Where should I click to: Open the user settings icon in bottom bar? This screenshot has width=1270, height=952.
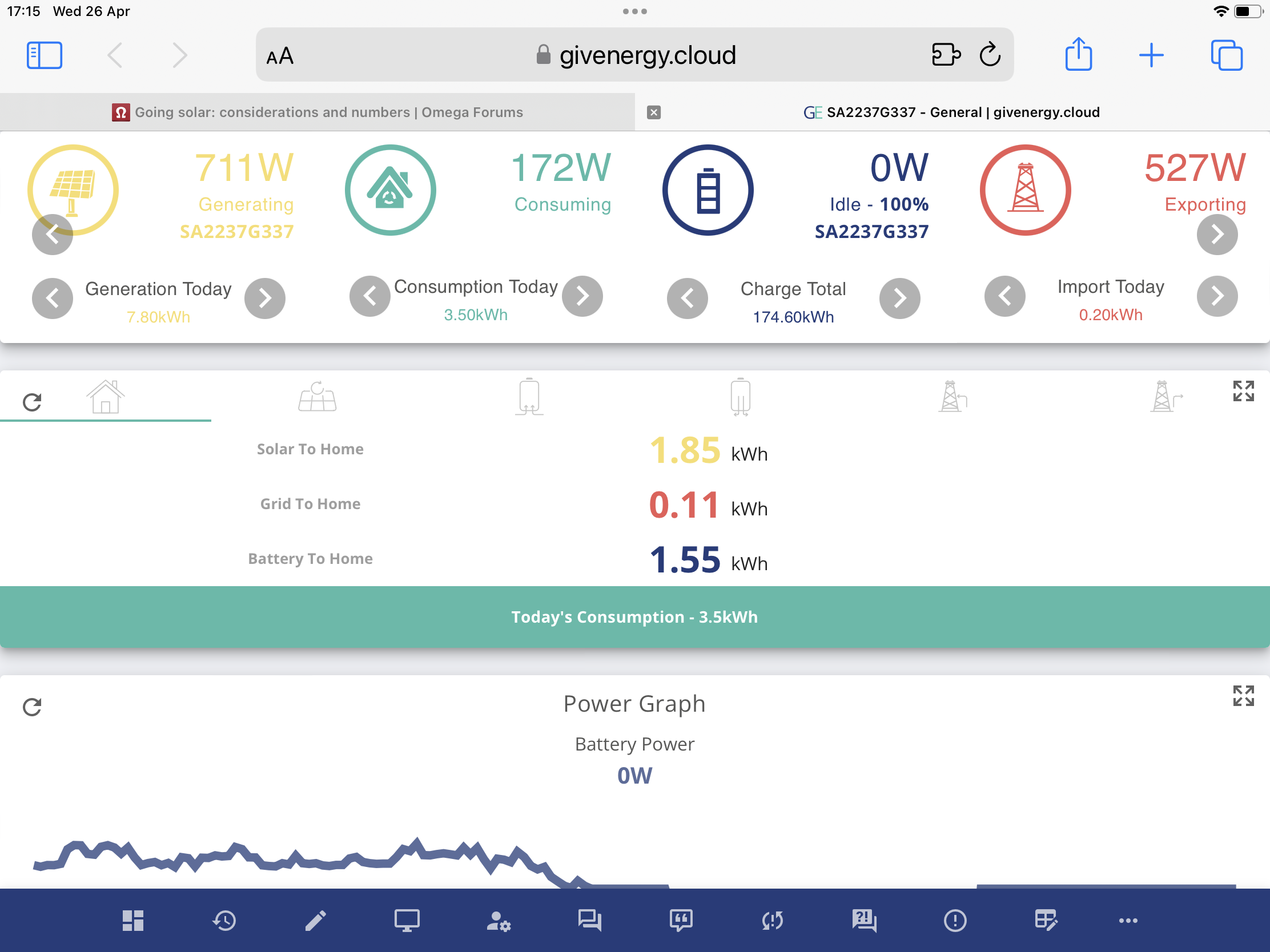[x=499, y=921]
